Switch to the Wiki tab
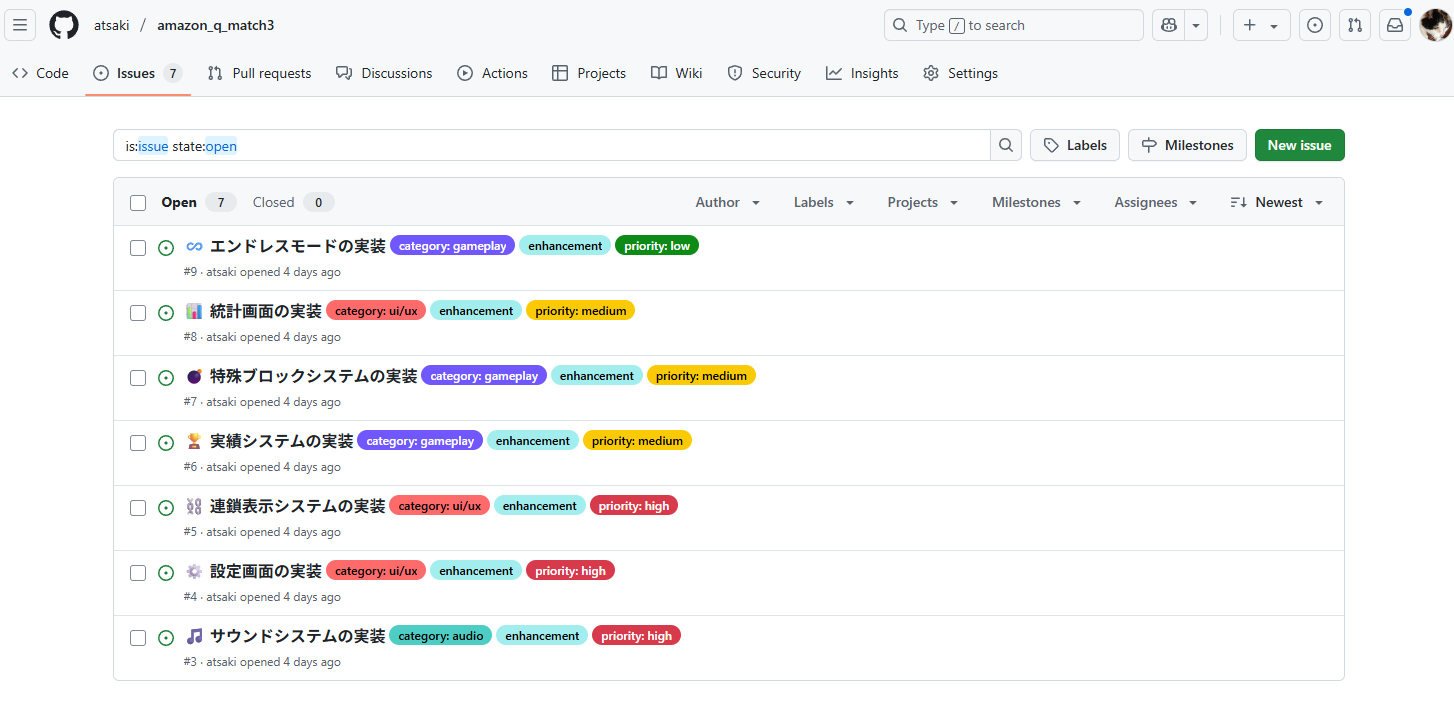 [676, 73]
